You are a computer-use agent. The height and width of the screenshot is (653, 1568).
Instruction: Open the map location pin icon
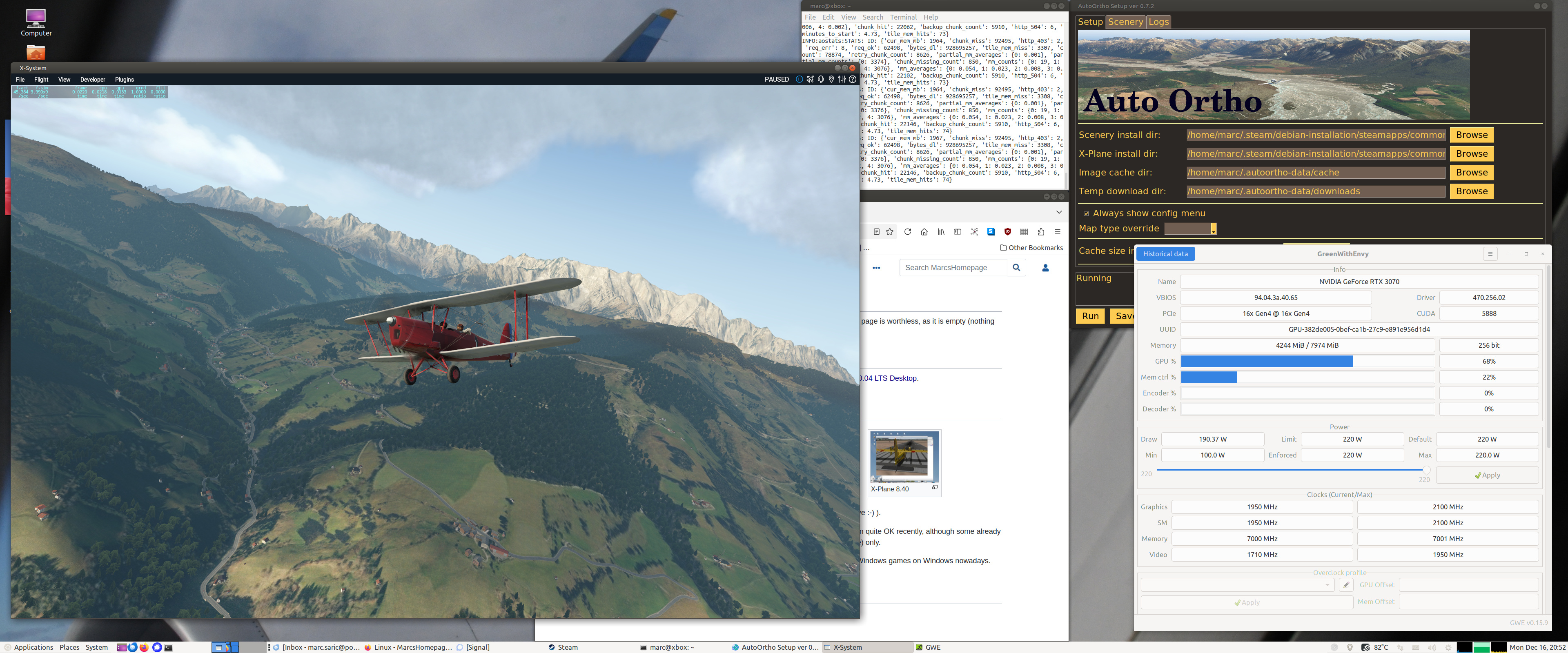coord(831,79)
